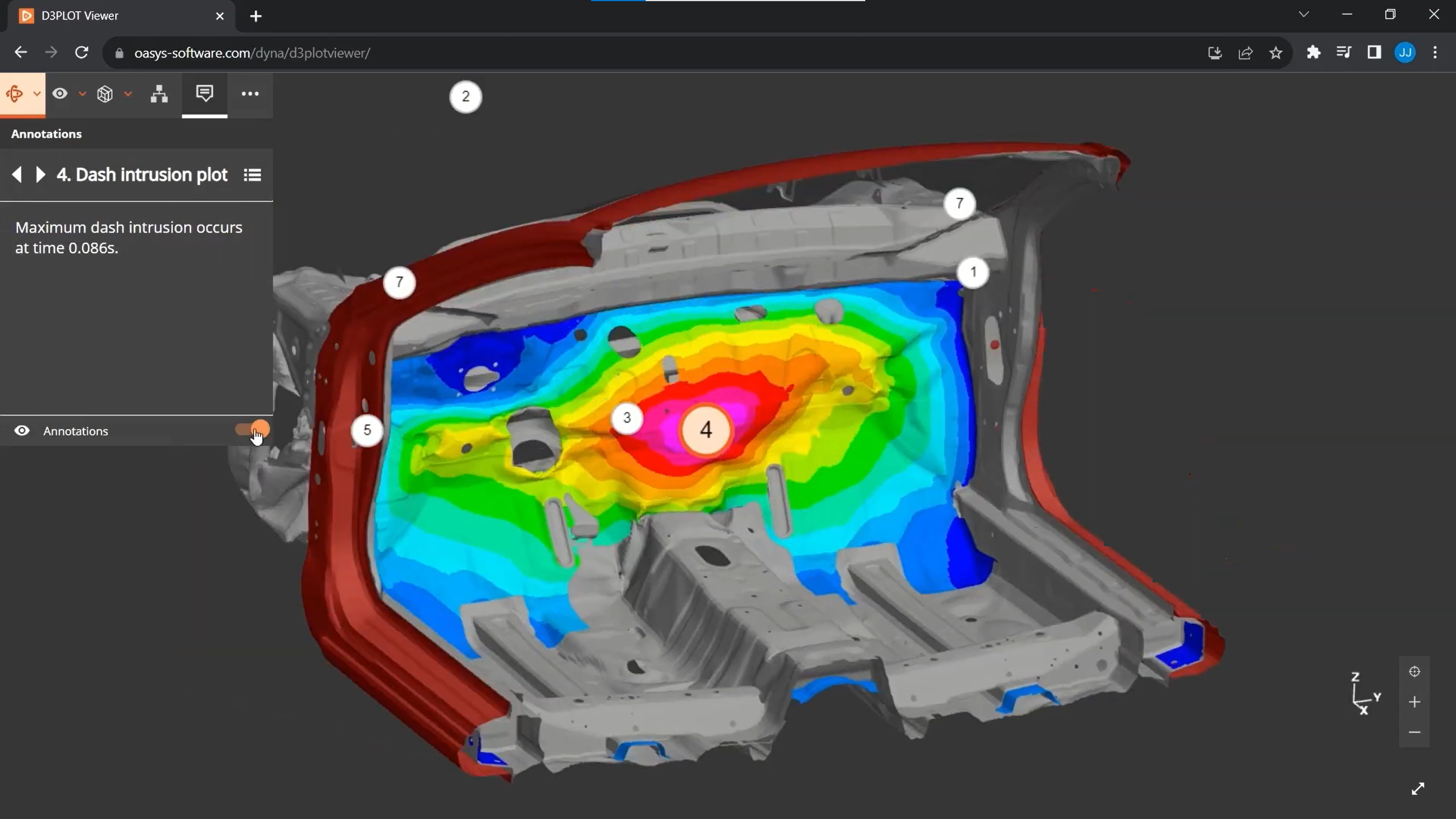The image size is (1456, 819).
Task: Open the three-dot more options menu
Action: tap(250, 94)
